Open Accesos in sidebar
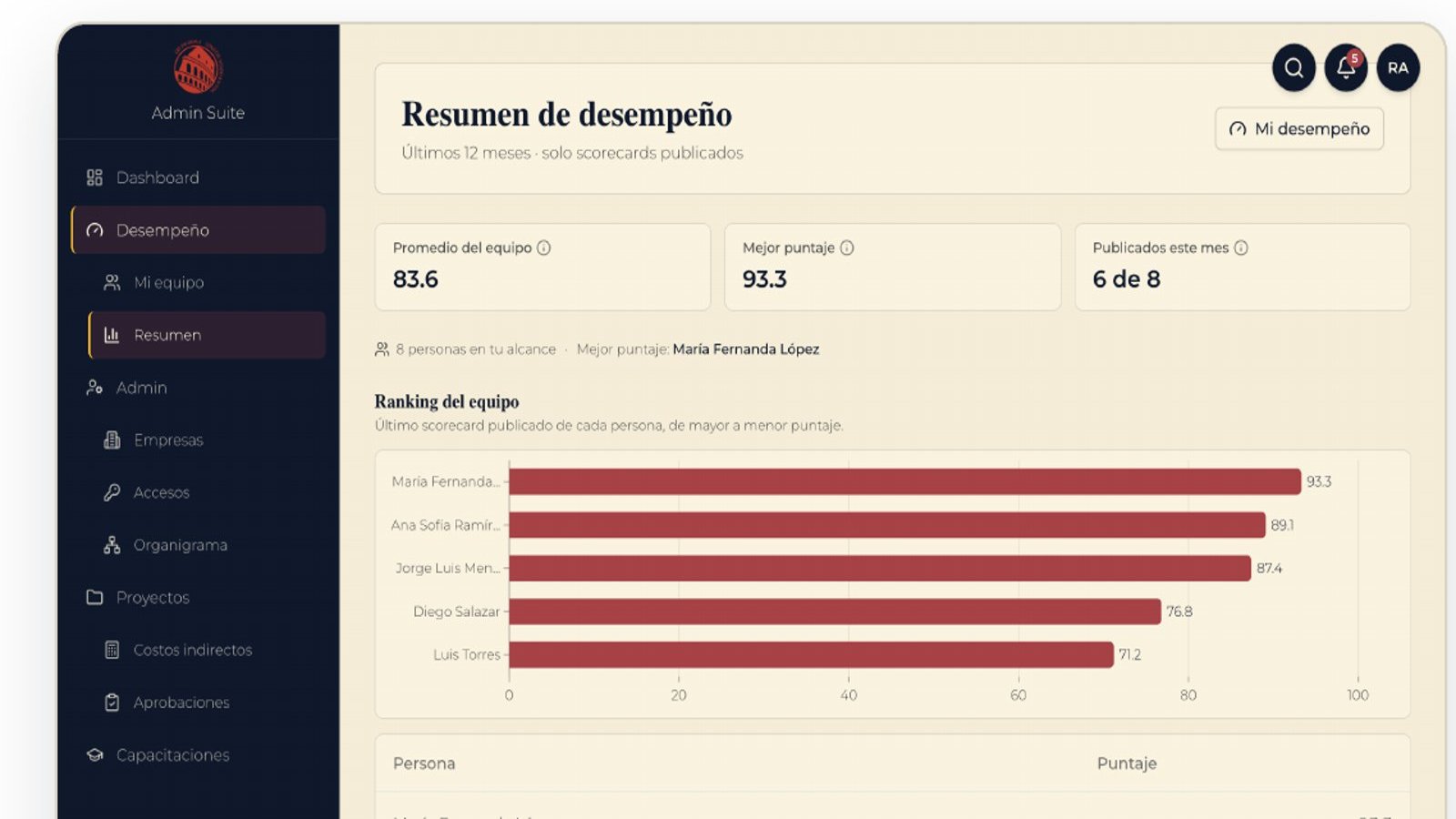Viewport: 1456px width, 819px height. 207,492
